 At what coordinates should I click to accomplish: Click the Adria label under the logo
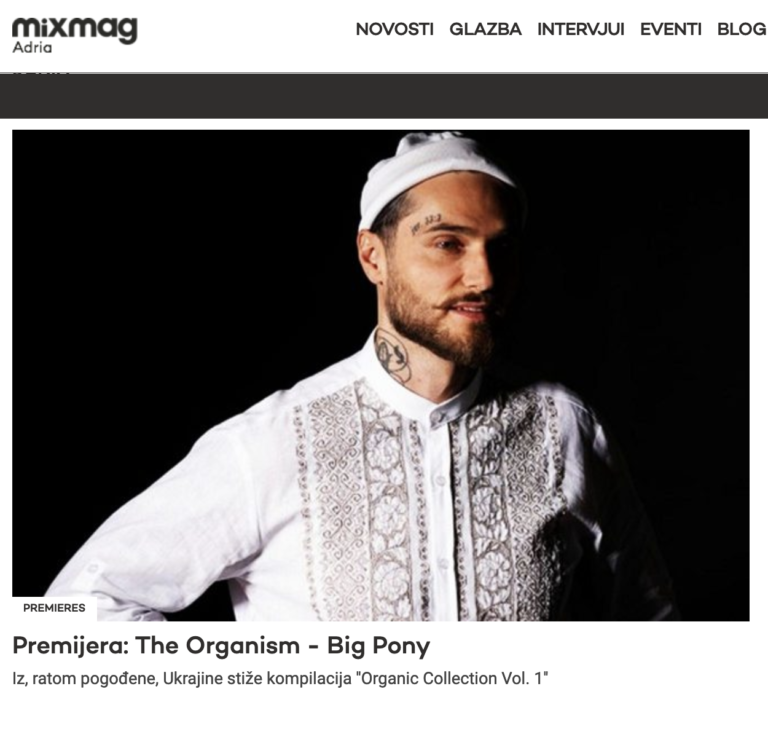click(32, 48)
